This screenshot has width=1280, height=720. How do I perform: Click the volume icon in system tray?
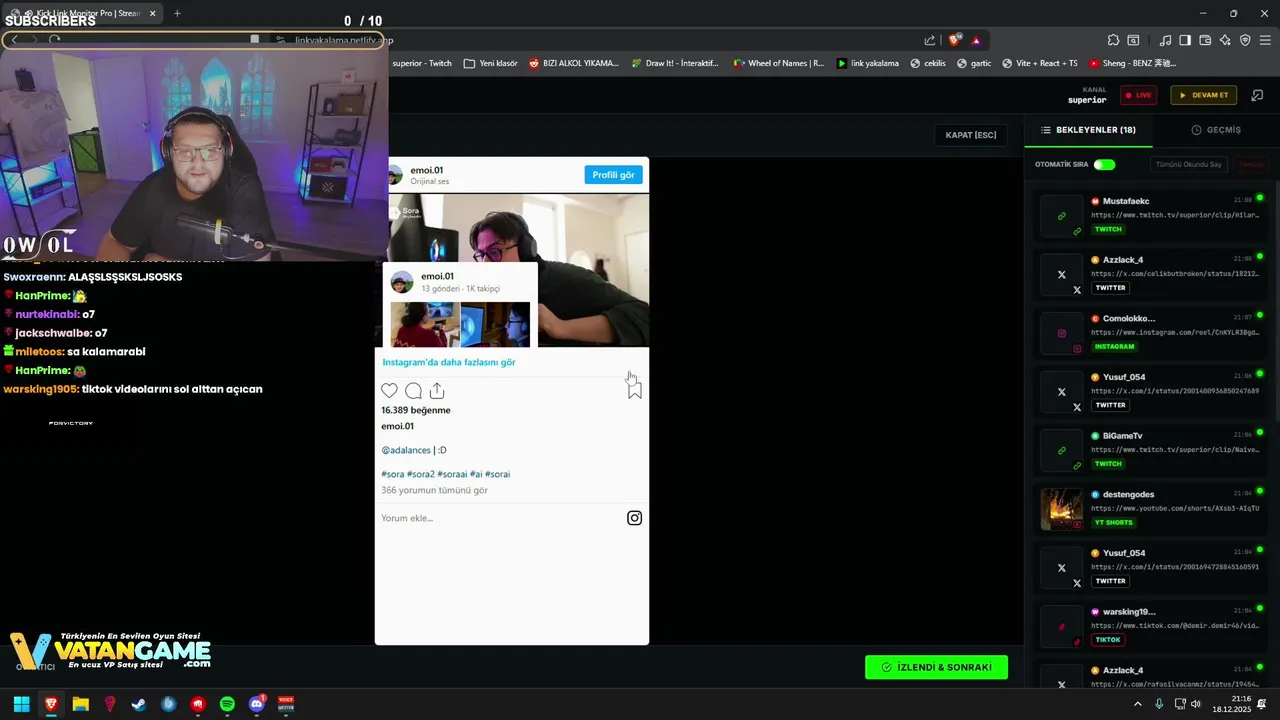[1195, 704]
